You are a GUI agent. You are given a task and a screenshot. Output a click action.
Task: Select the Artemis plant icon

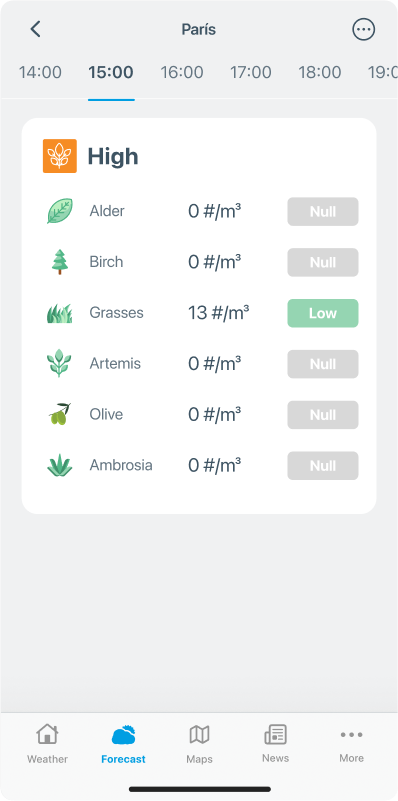point(60,364)
